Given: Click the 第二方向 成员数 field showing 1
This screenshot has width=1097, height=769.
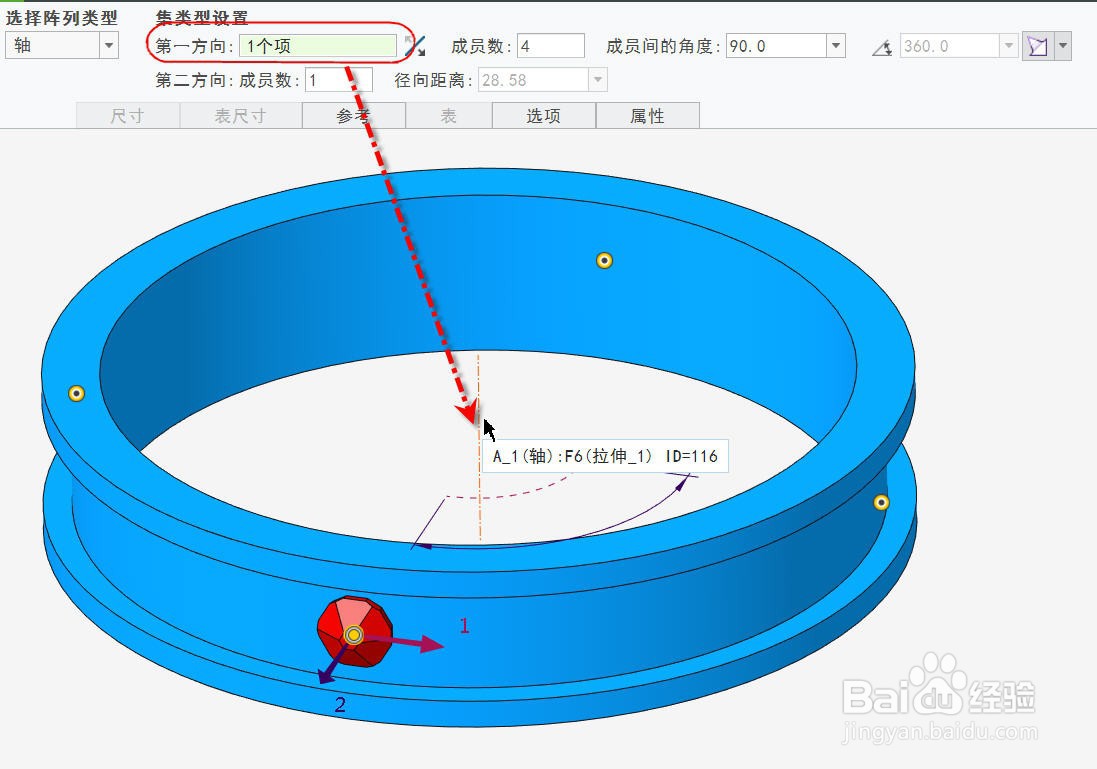Looking at the screenshot, I should (339, 80).
